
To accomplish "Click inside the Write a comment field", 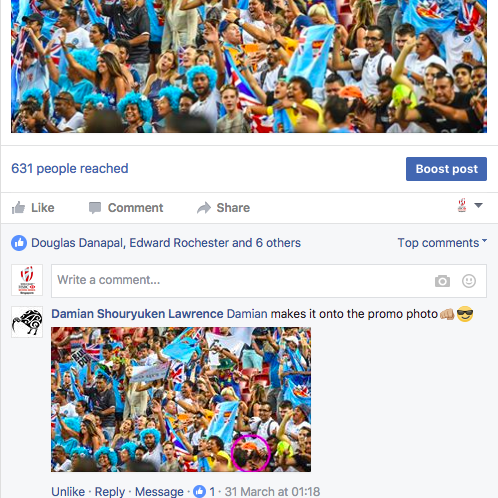I will click(269, 281).
